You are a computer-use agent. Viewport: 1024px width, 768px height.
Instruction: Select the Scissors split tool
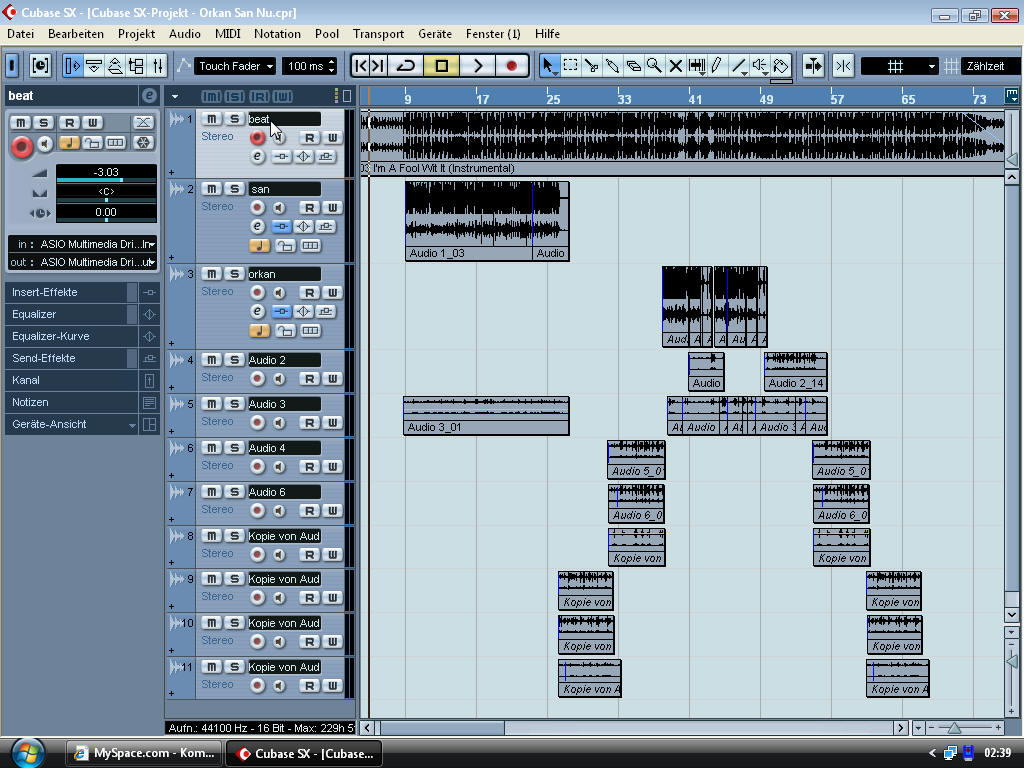[591, 65]
